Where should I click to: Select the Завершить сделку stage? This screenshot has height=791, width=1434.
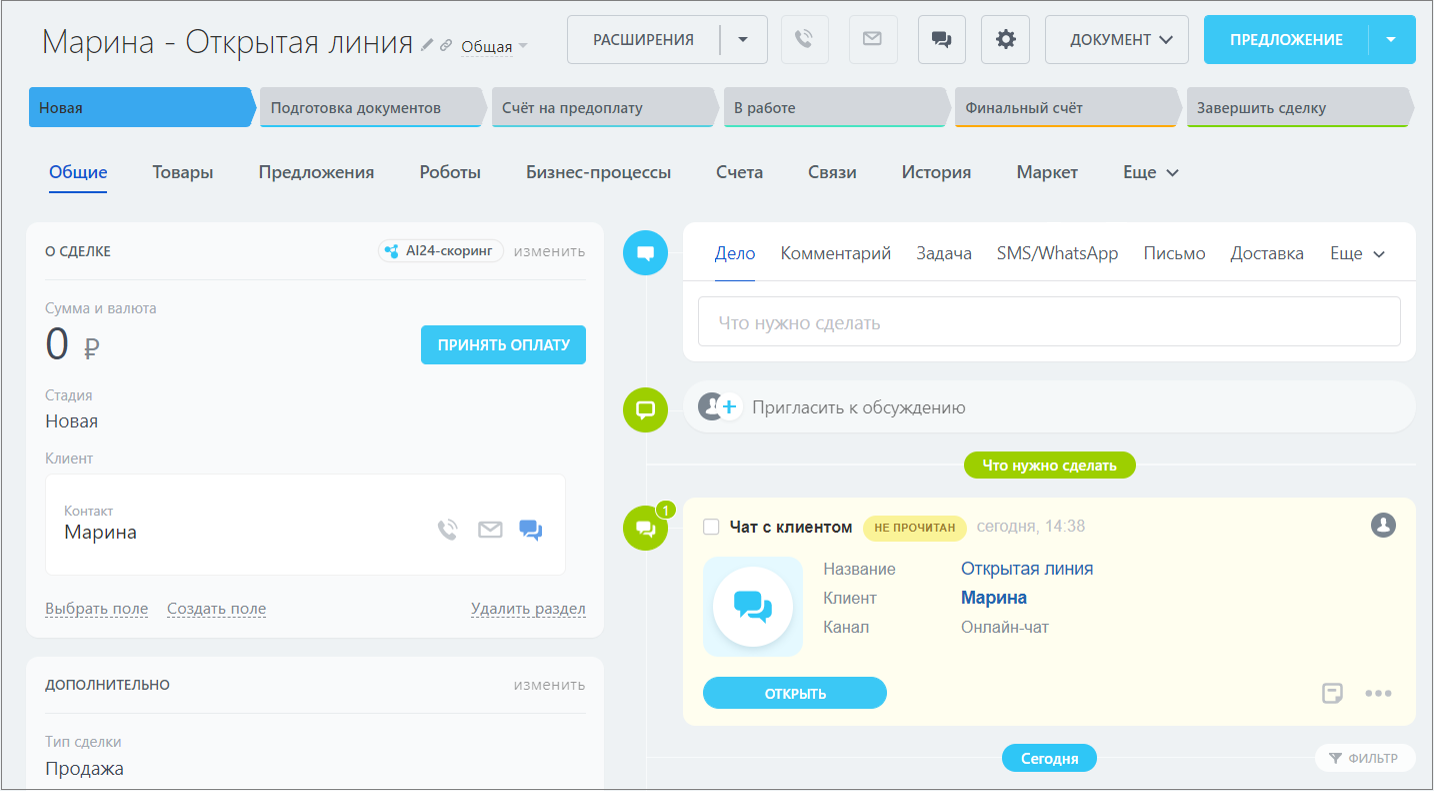1300,107
